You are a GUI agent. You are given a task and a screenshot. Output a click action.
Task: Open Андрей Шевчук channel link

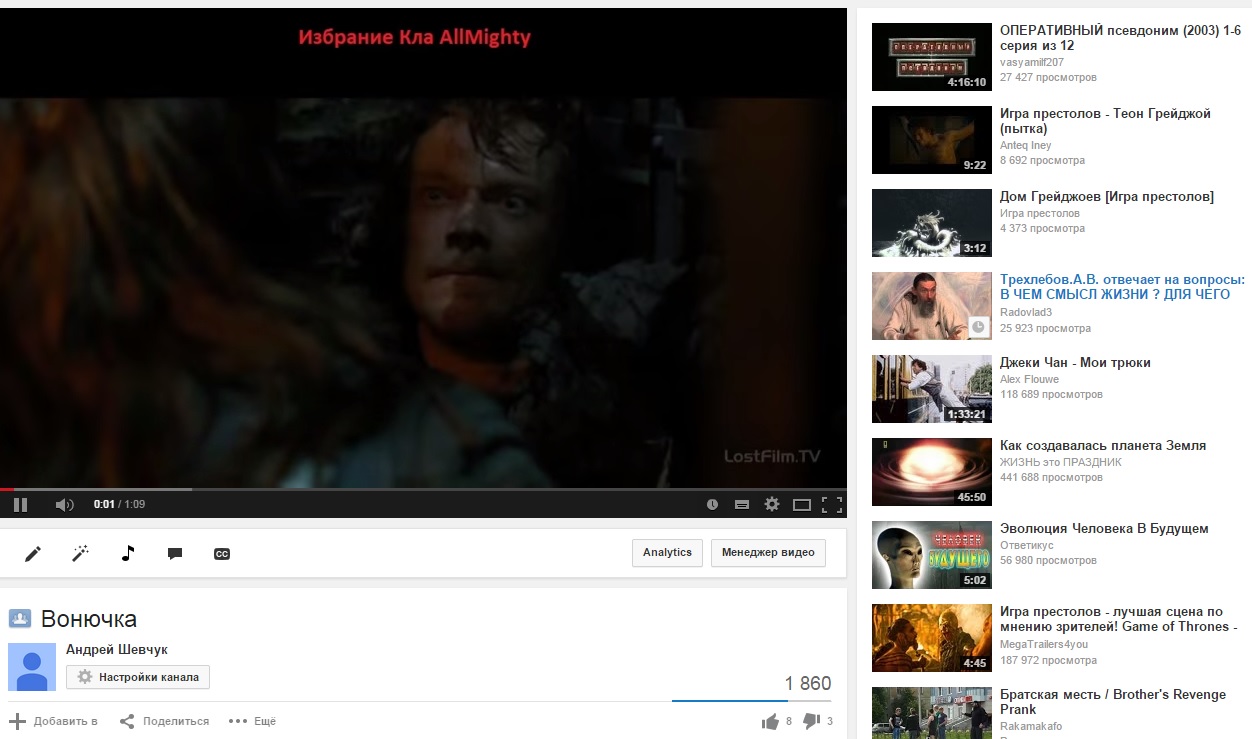(x=117, y=649)
